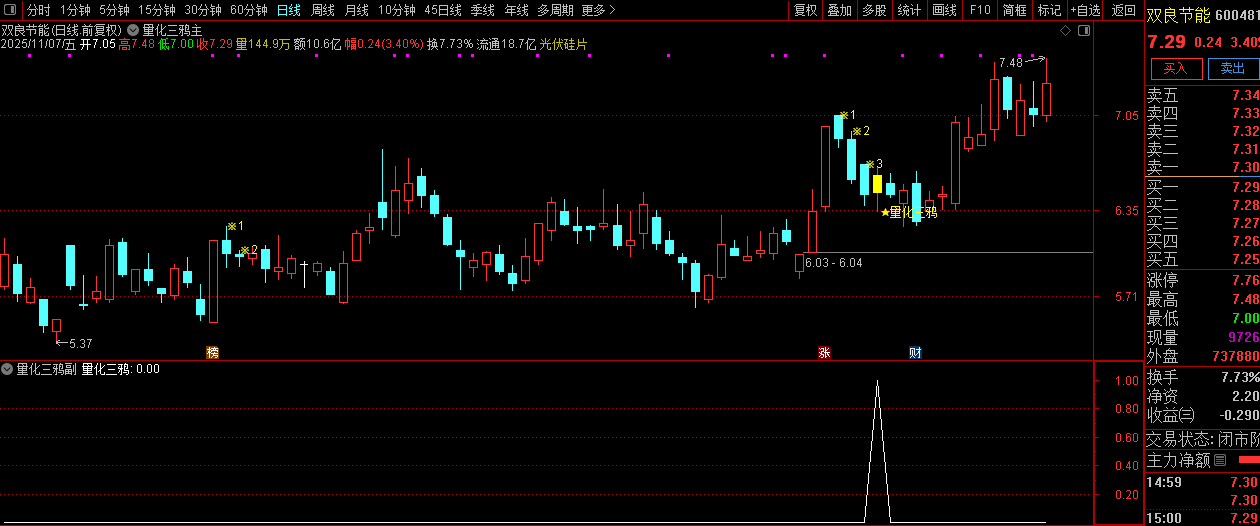The width and height of the screenshot is (1260, 526).
Task: Toggle the left sidebar panel icon
Action: [11, 10]
